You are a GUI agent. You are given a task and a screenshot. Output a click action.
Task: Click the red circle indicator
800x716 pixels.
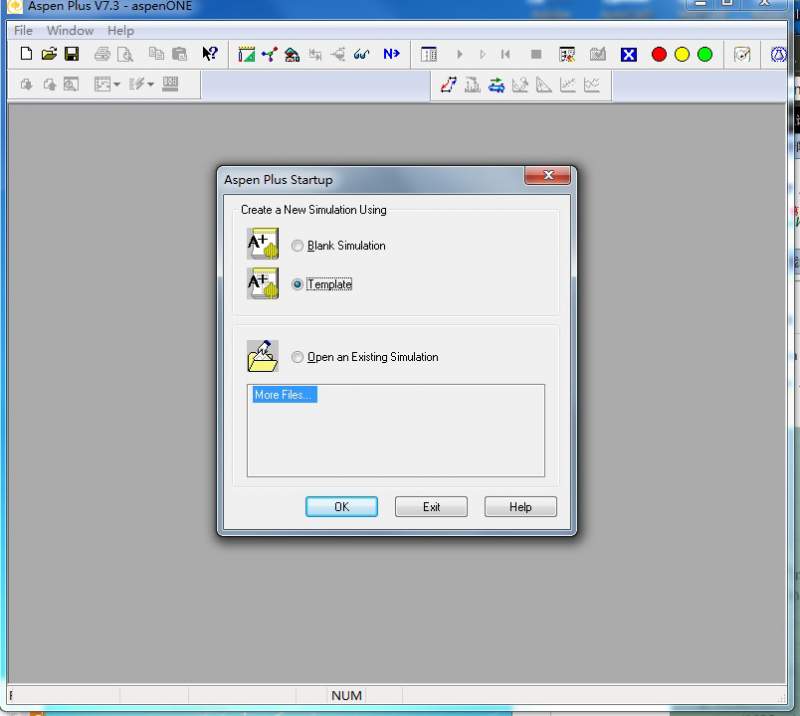[x=659, y=54]
